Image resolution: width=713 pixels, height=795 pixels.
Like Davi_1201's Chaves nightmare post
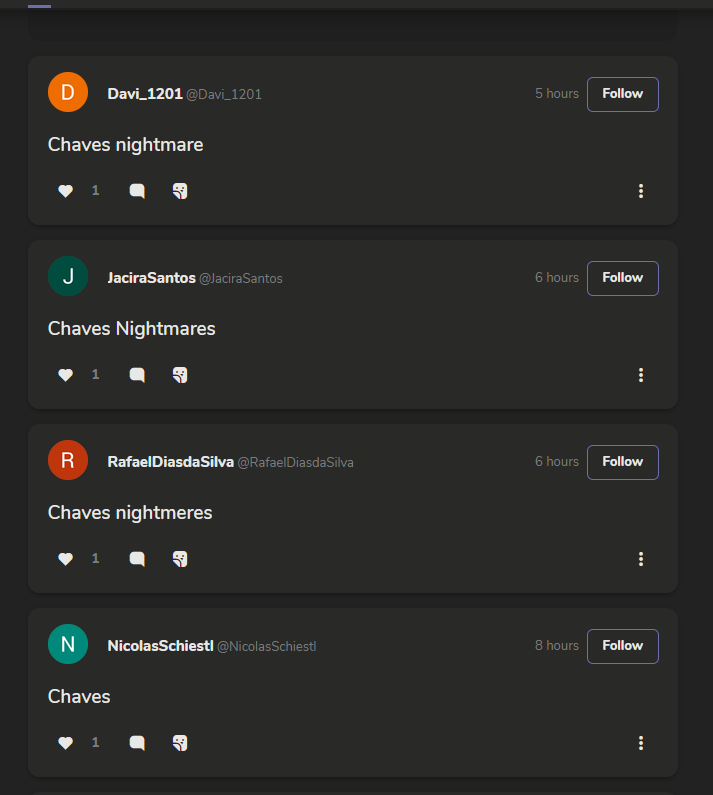[x=66, y=191]
